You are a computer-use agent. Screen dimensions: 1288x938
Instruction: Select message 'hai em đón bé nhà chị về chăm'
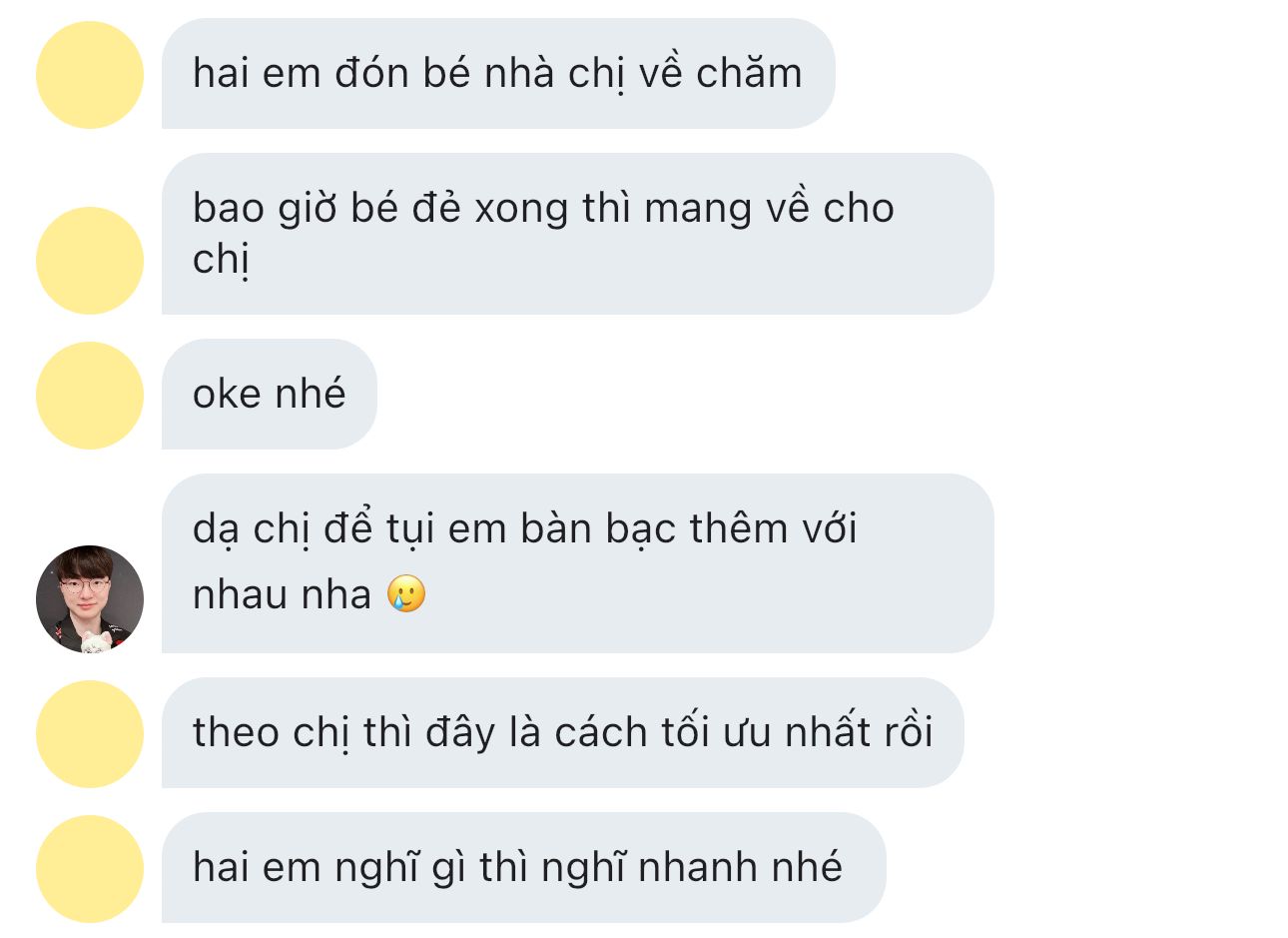[498, 73]
